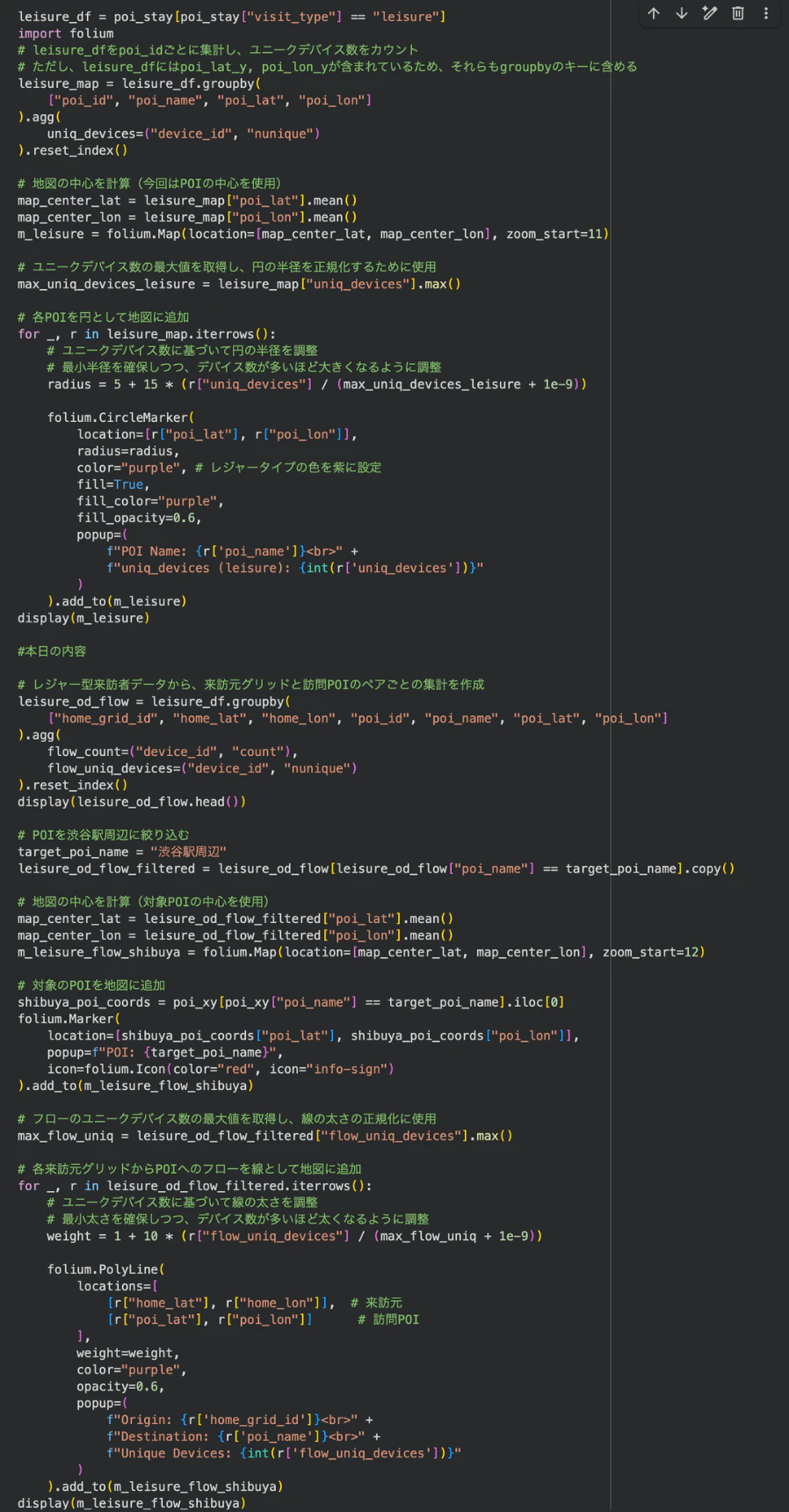Click the 'fill=True,' argument line
The image size is (789, 1512).
[113, 484]
